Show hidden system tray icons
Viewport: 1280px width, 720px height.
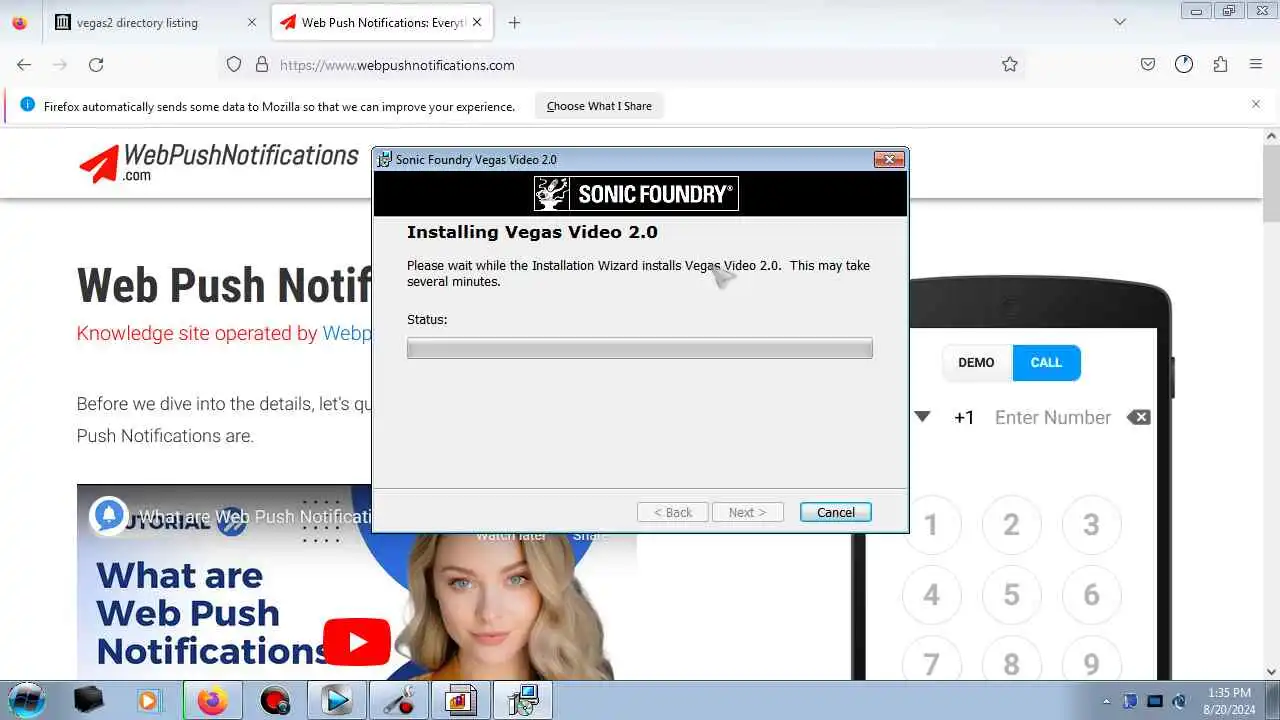pyautogui.click(x=1106, y=701)
